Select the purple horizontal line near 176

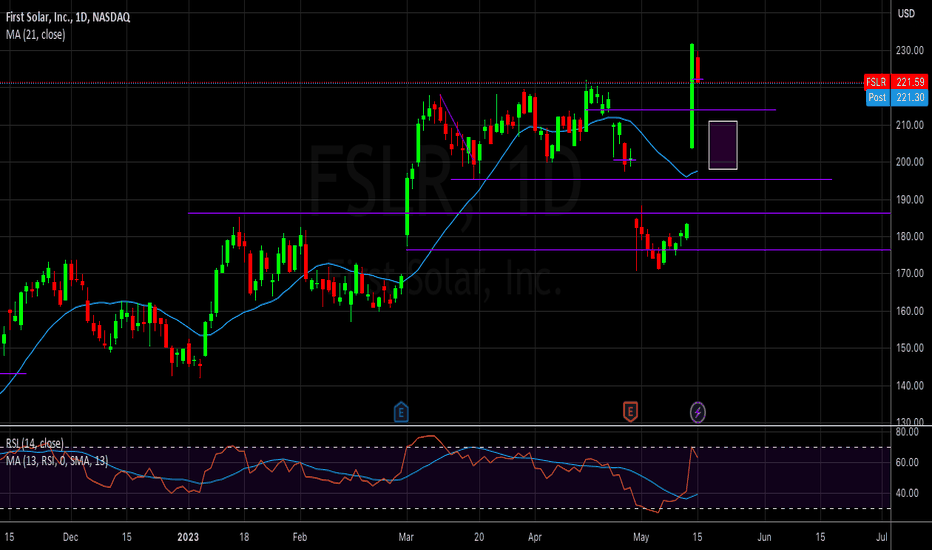coord(648,250)
